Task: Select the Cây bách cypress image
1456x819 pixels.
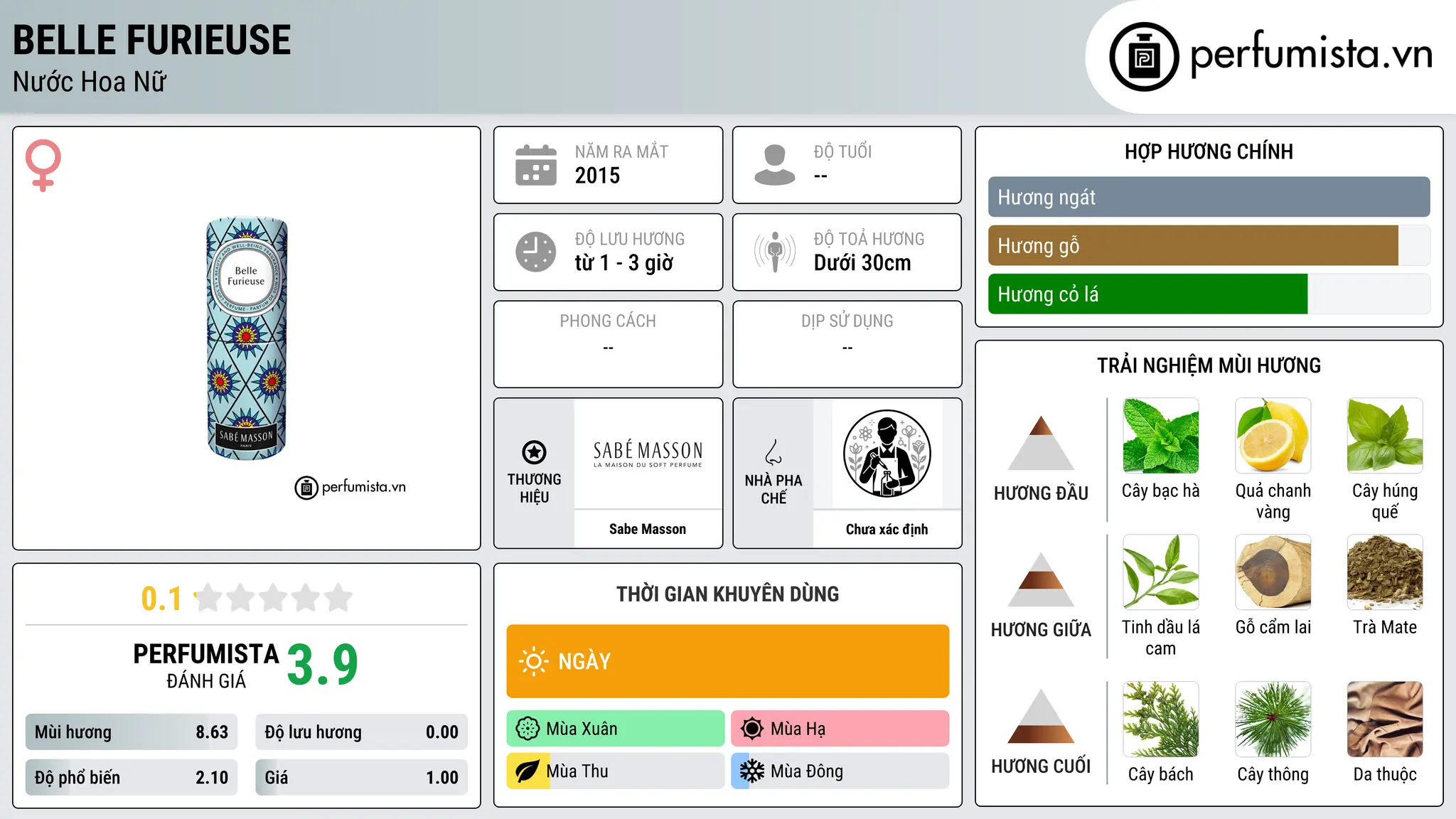Action: click(x=1160, y=719)
